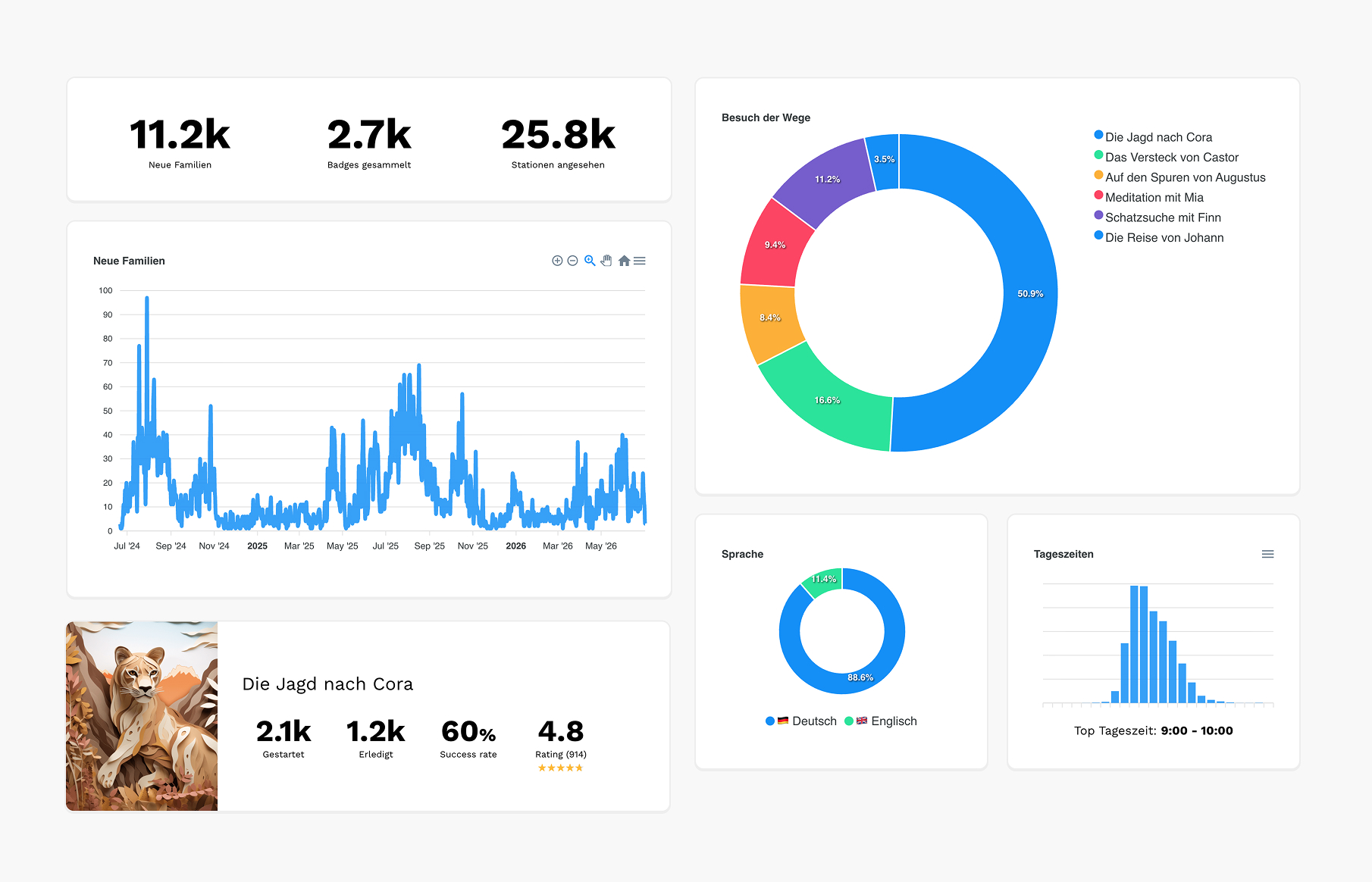
Task: Click the 4.8 Rating value
Action: pos(561,731)
